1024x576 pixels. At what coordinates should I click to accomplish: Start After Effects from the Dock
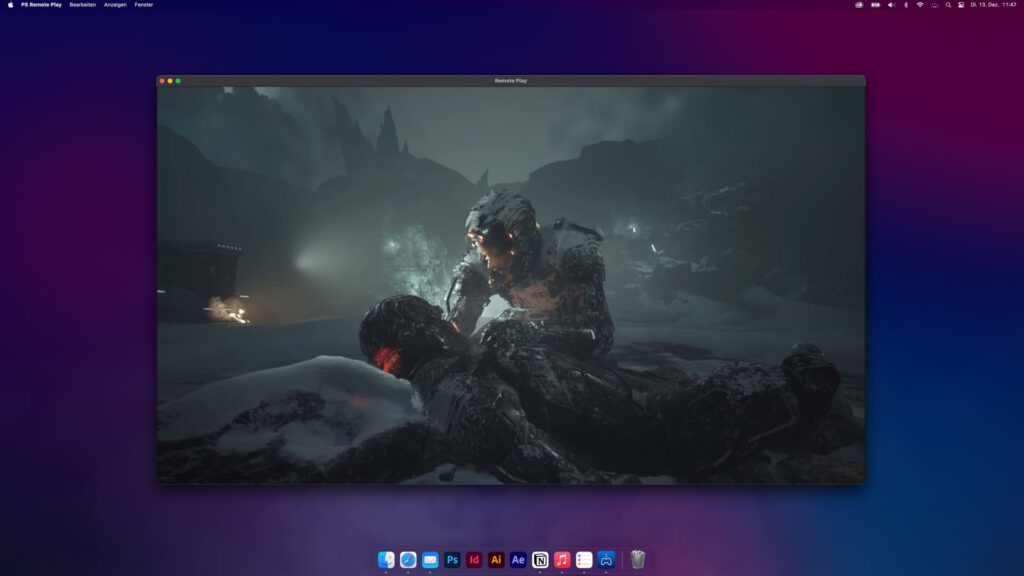click(518, 561)
